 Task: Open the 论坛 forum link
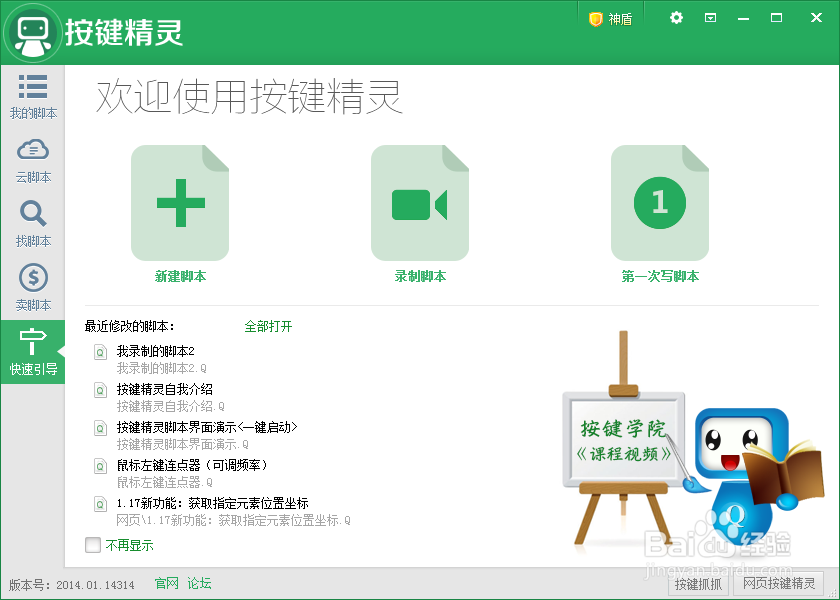tap(197, 583)
